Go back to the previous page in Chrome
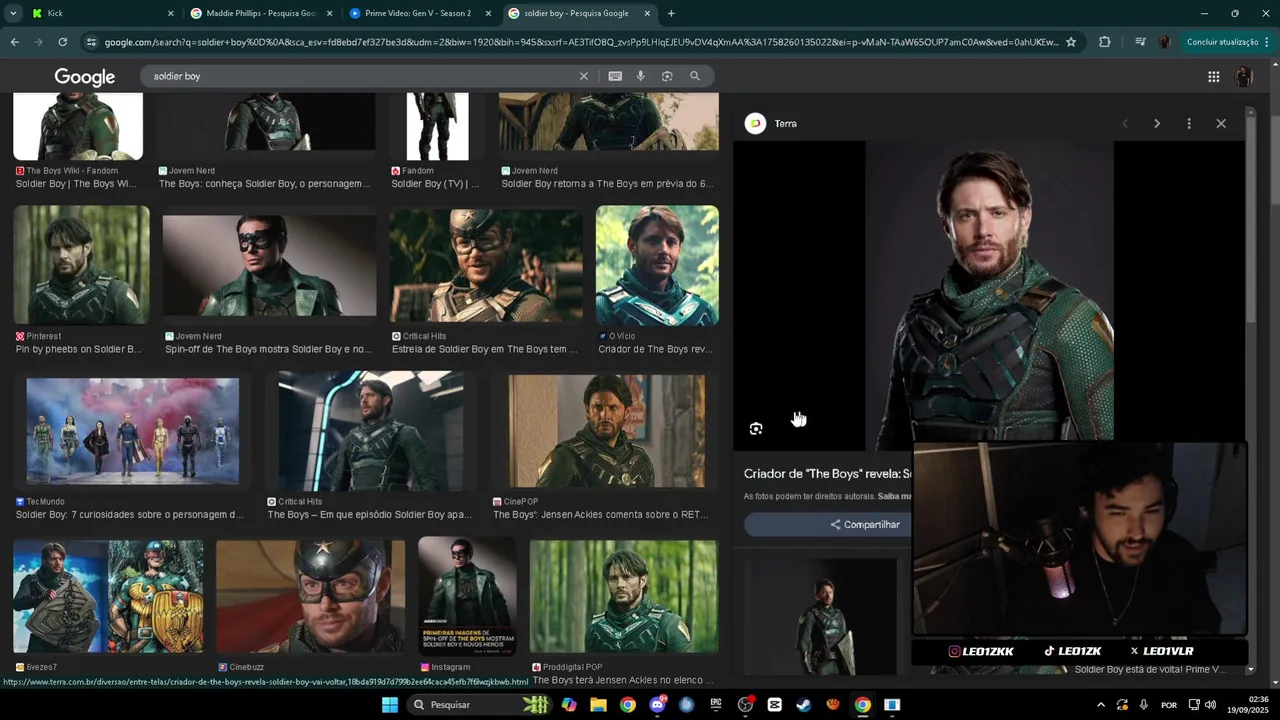This screenshot has width=1280, height=720. pos(14,42)
